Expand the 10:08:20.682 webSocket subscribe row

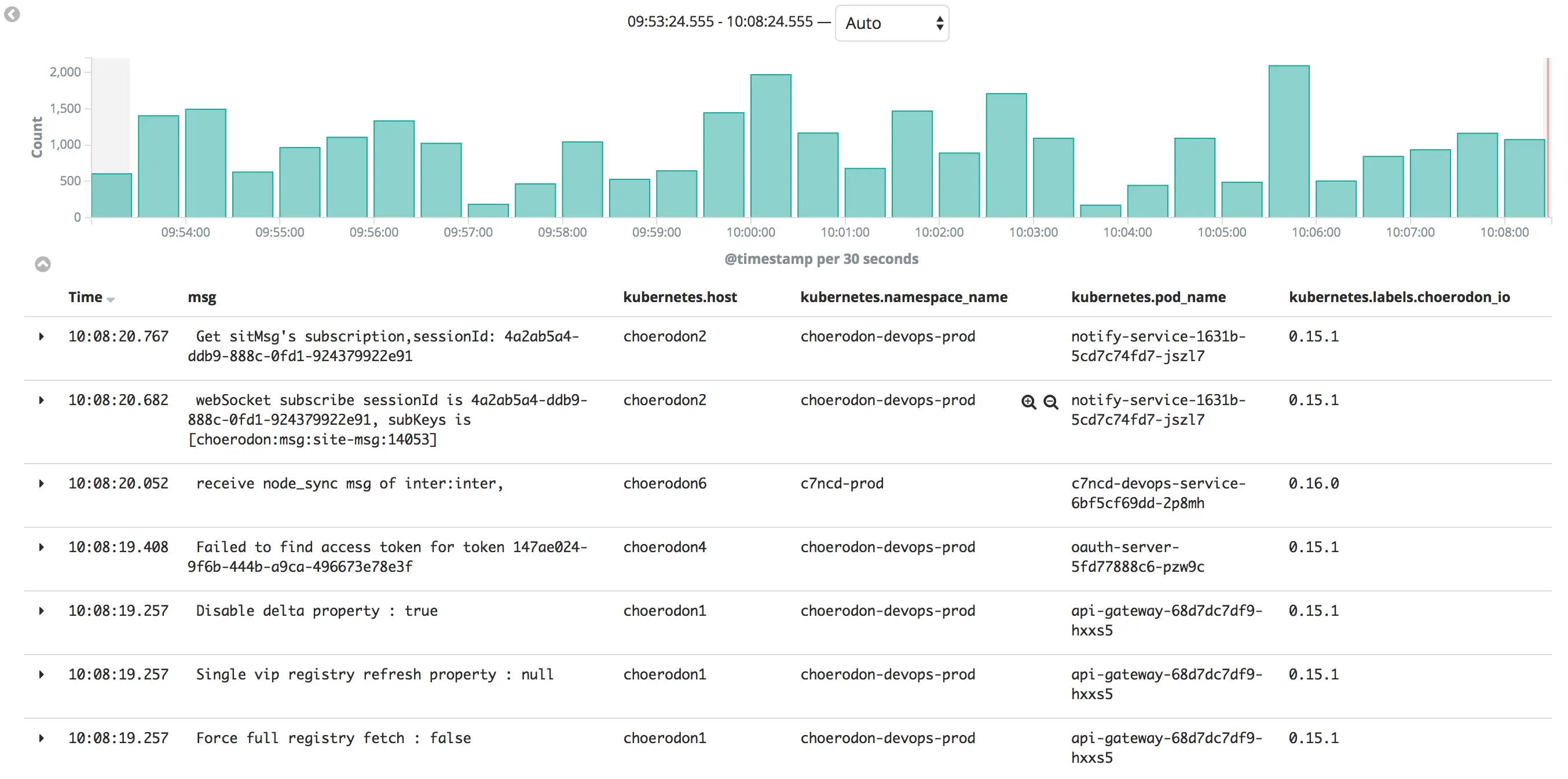point(41,400)
